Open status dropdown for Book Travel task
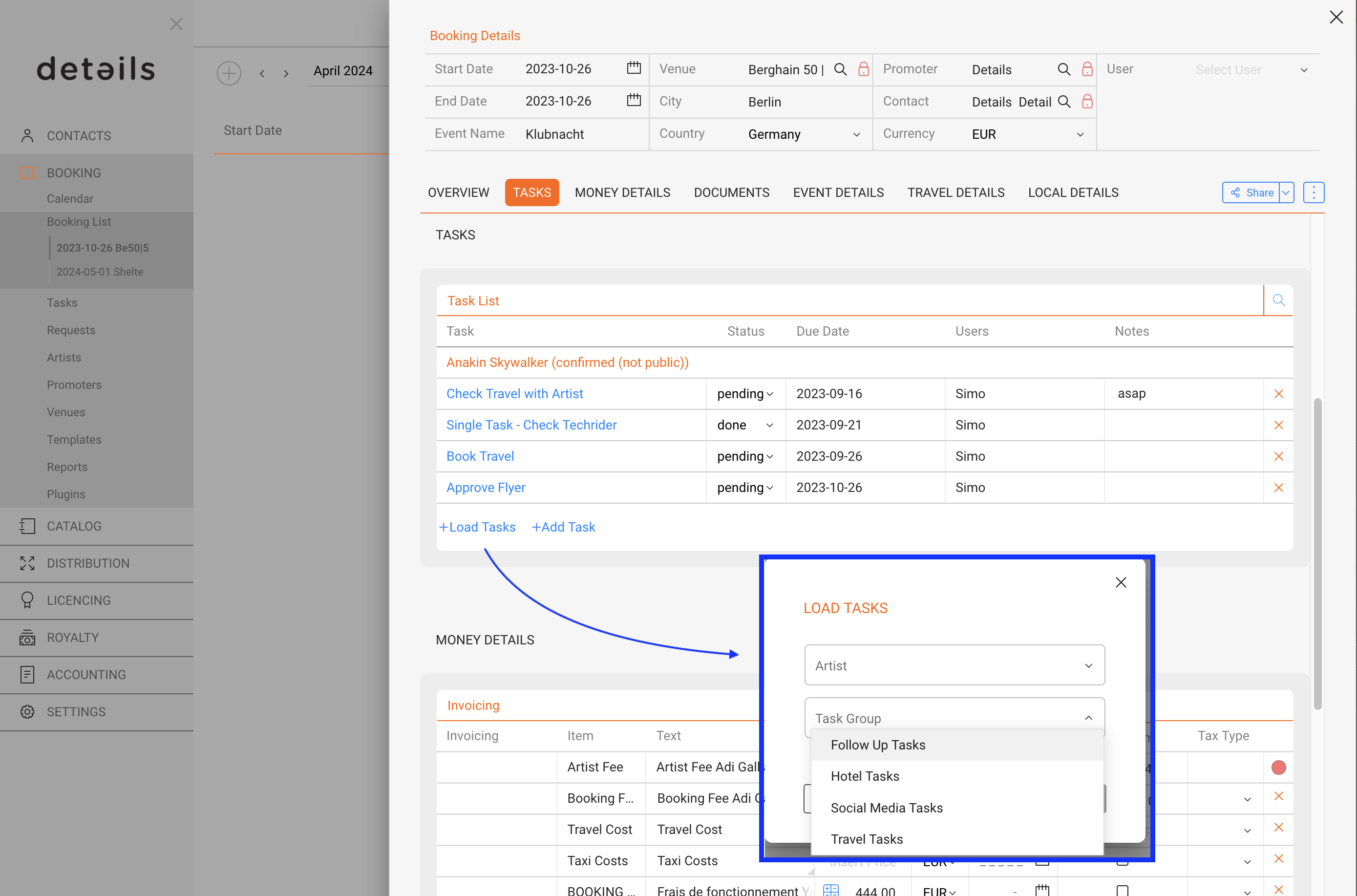Image resolution: width=1357 pixels, height=896 pixels. click(745, 457)
